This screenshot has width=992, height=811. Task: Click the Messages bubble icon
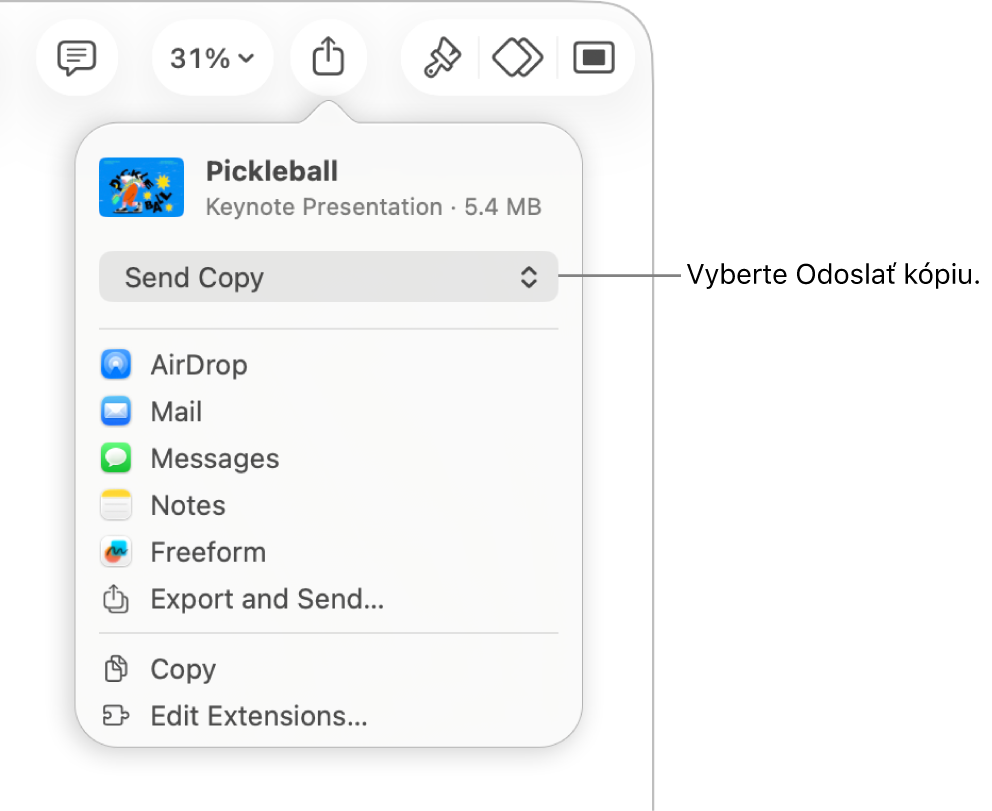click(x=116, y=458)
